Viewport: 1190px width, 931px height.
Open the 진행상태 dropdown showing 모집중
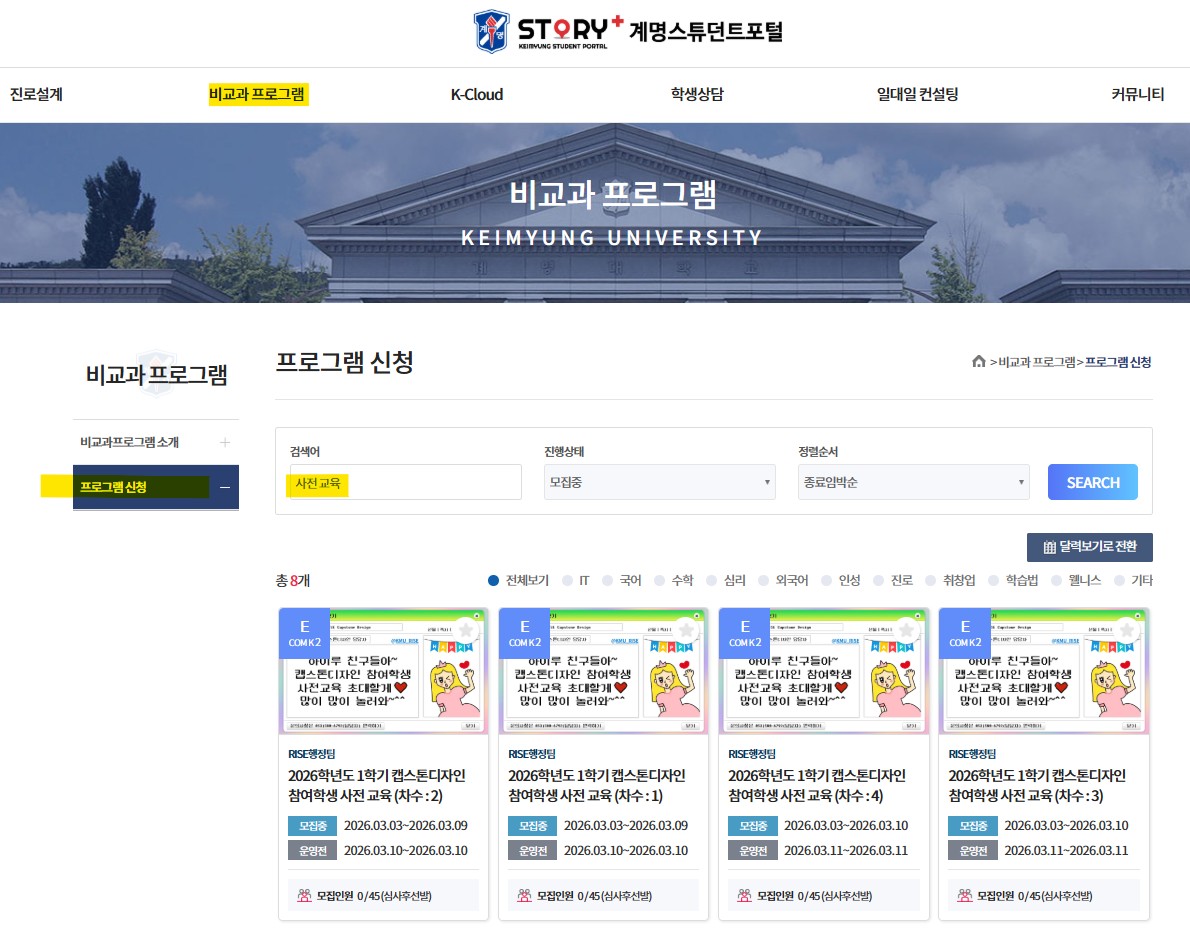(659, 482)
